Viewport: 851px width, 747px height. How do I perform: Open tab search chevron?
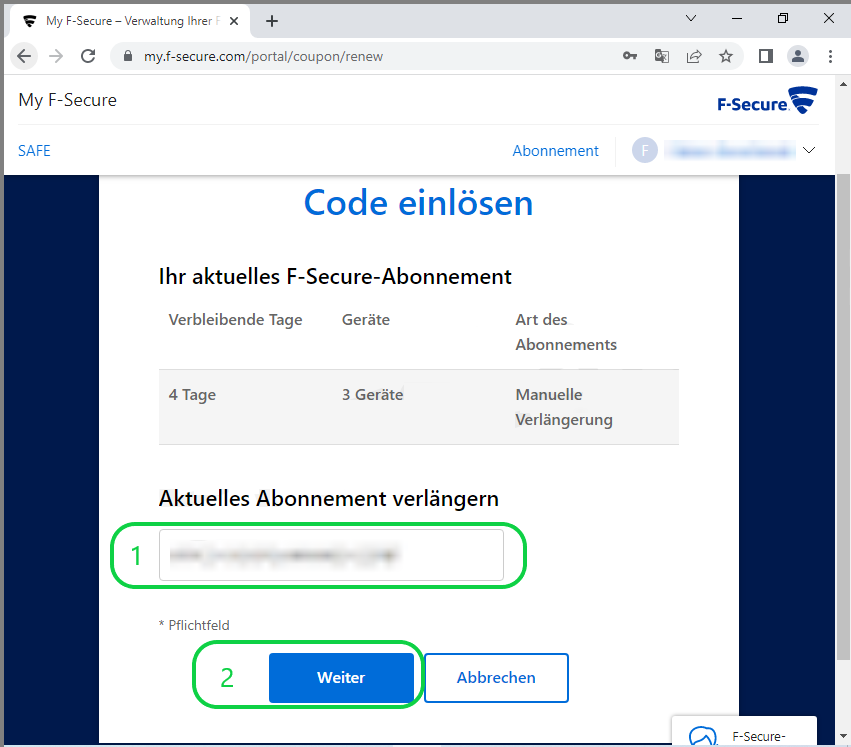point(691,18)
